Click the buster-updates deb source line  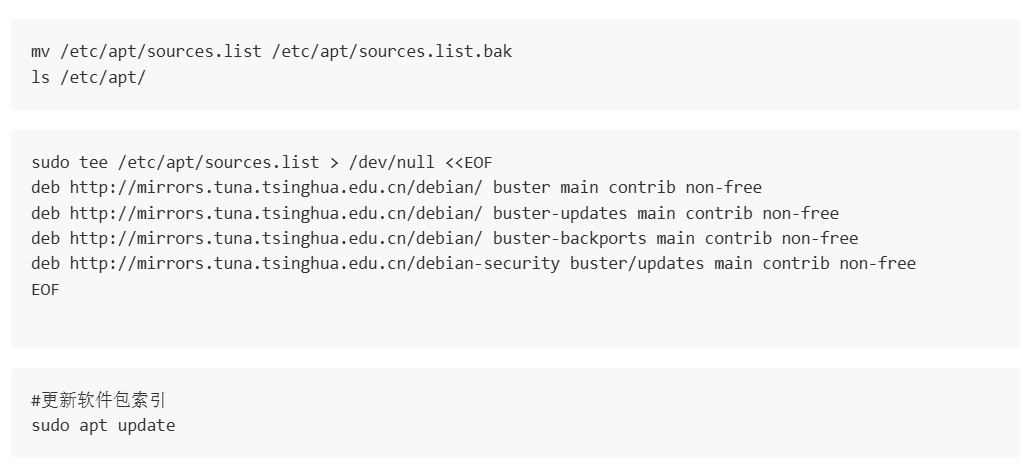[435, 213]
